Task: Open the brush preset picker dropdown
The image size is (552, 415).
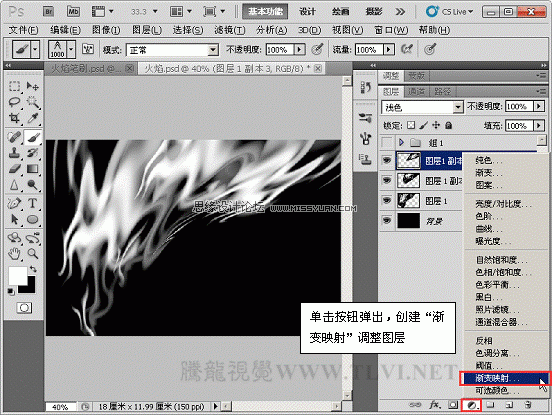Action: [x=71, y=49]
